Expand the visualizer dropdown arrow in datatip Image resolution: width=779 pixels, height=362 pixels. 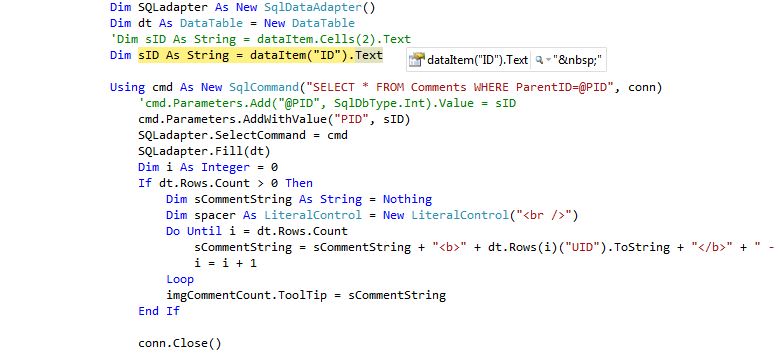pos(548,60)
